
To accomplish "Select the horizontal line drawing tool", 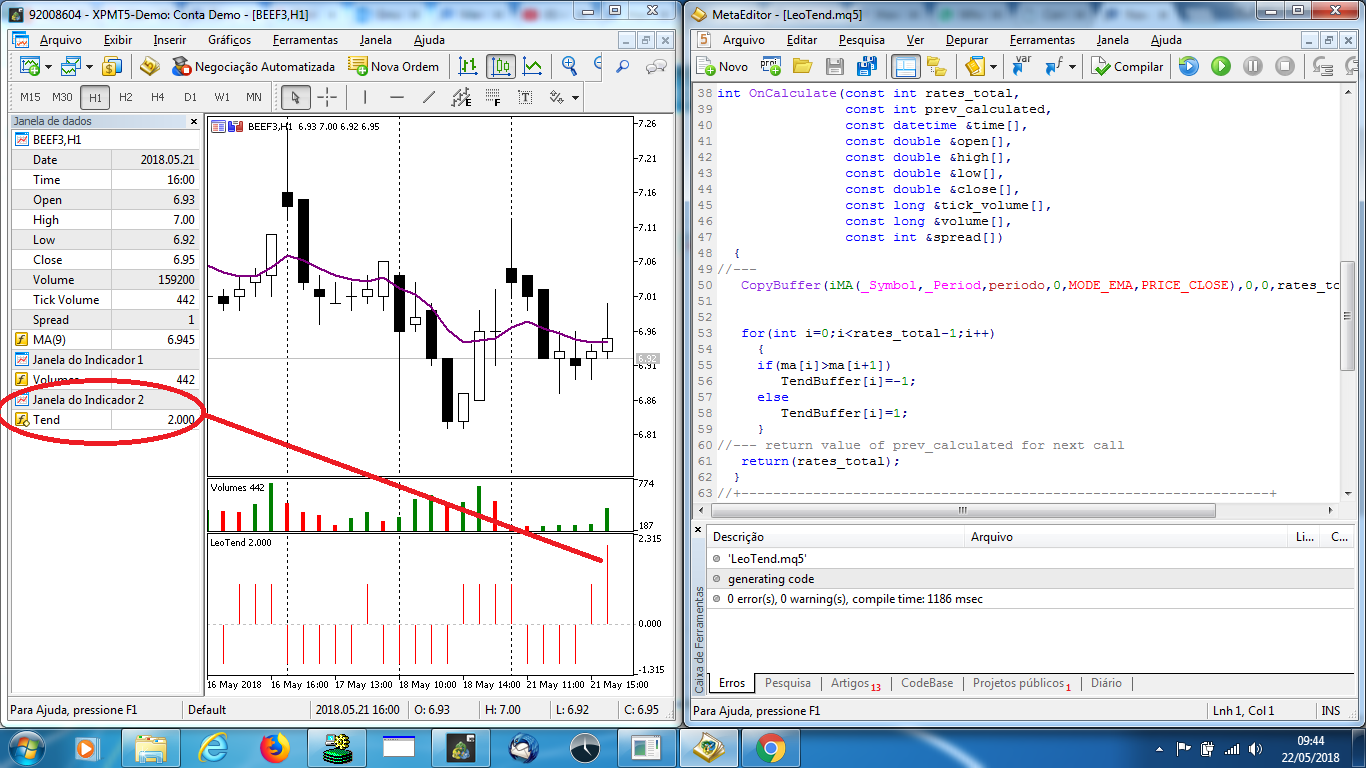I will click(397, 97).
